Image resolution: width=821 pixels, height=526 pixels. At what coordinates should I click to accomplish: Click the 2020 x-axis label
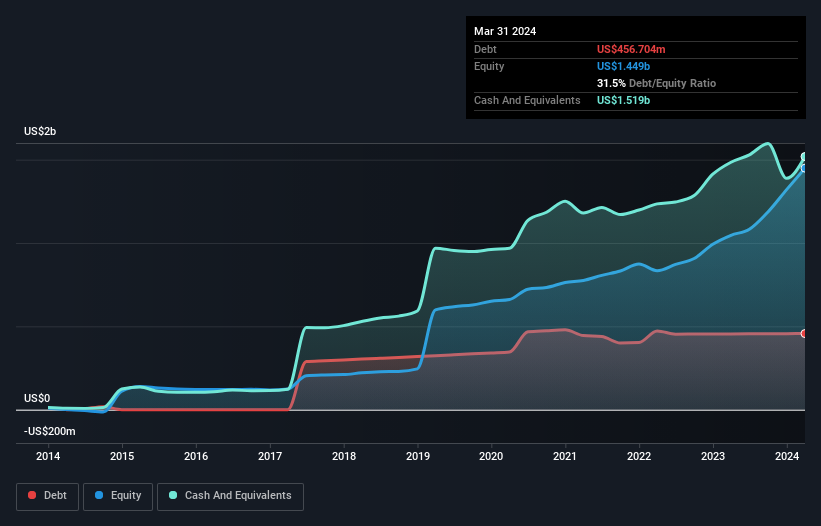tap(491, 456)
